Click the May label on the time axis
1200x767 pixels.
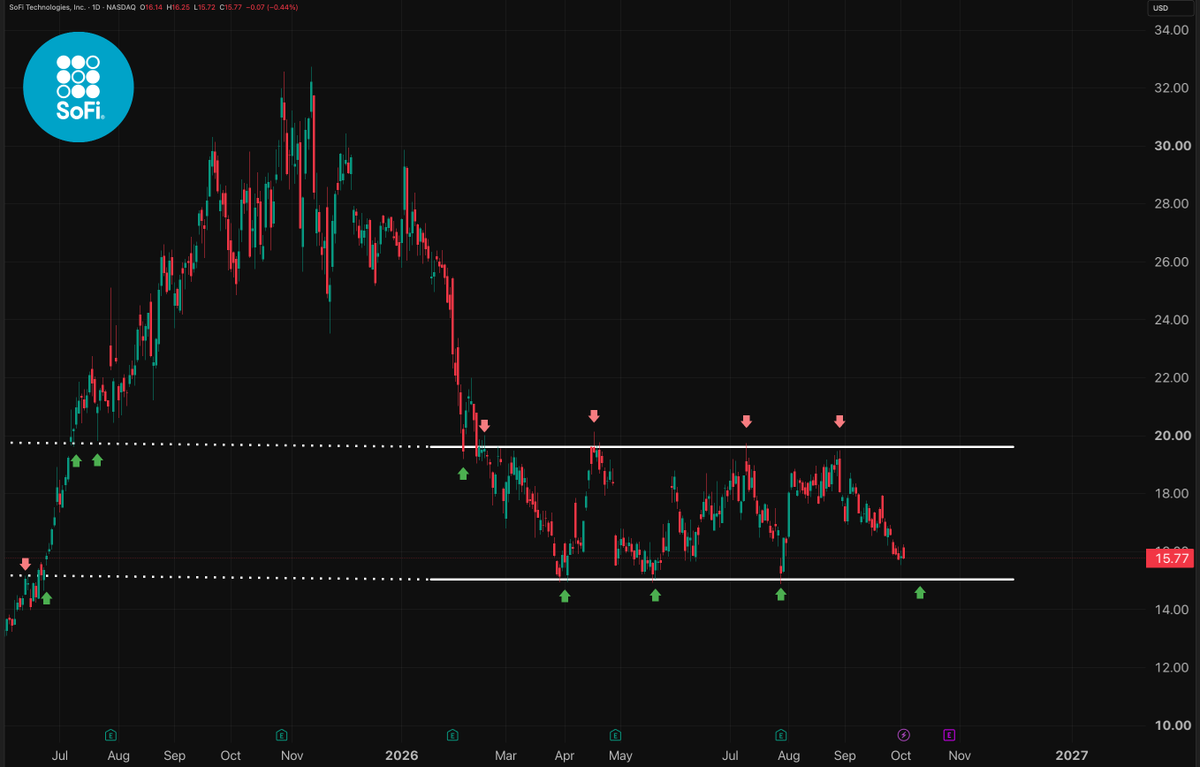point(620,755)
